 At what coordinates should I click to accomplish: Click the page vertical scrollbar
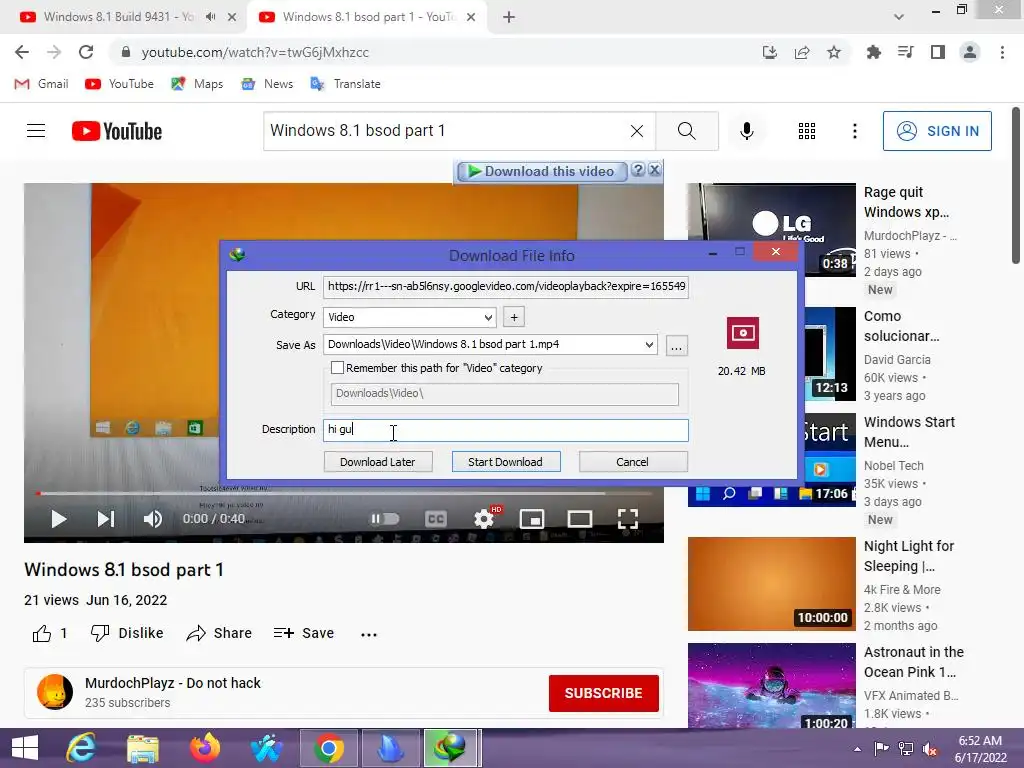1016,186
